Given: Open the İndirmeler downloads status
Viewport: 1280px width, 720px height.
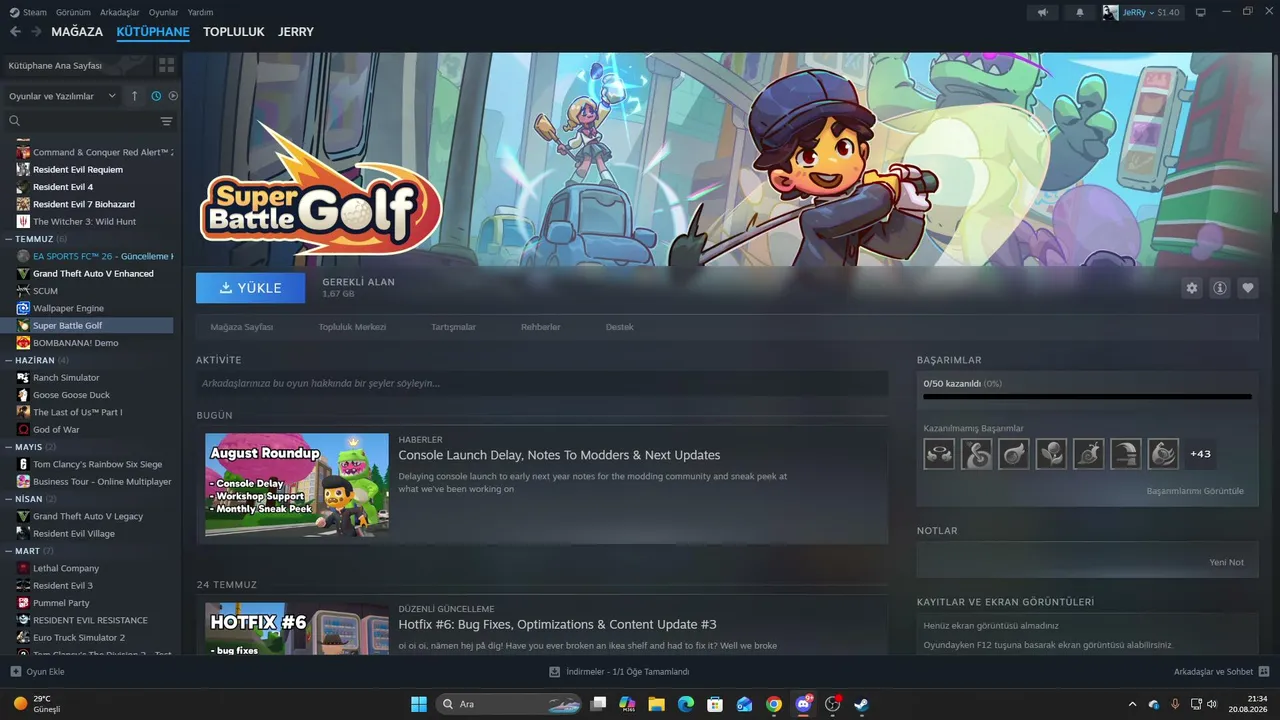Looking at the screenshot, I should (x=619, y=671).
